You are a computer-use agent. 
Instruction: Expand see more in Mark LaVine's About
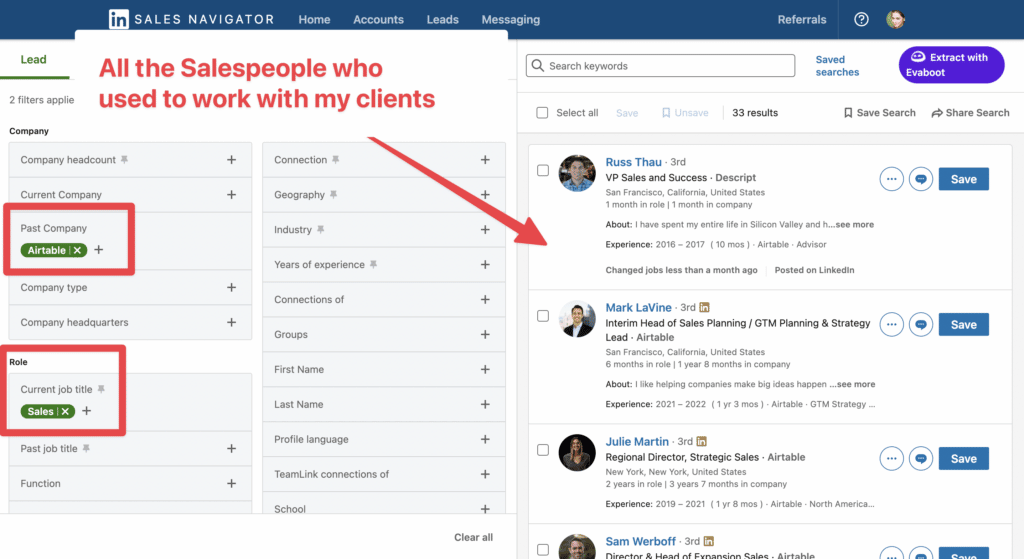(856, 384)
